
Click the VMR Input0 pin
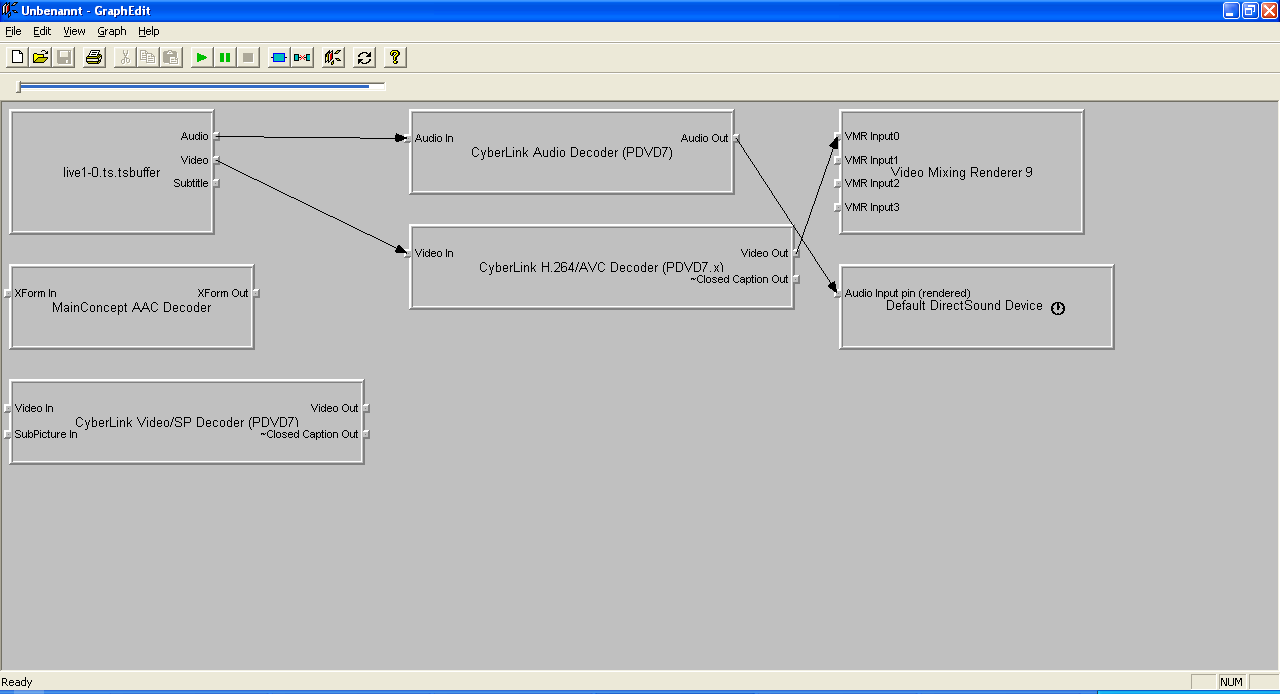point(838,136)
